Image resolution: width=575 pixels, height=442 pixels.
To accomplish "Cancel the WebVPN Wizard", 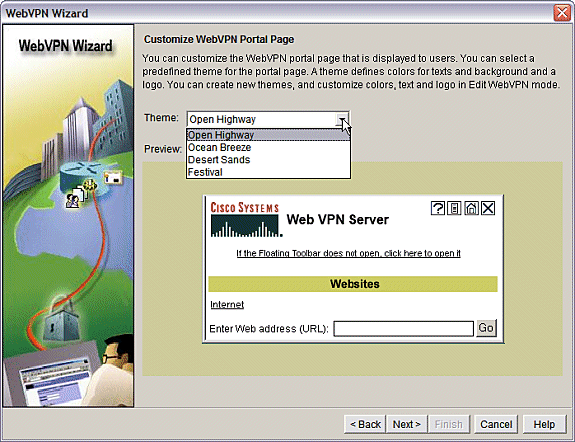I will click(x=496, y=424).
